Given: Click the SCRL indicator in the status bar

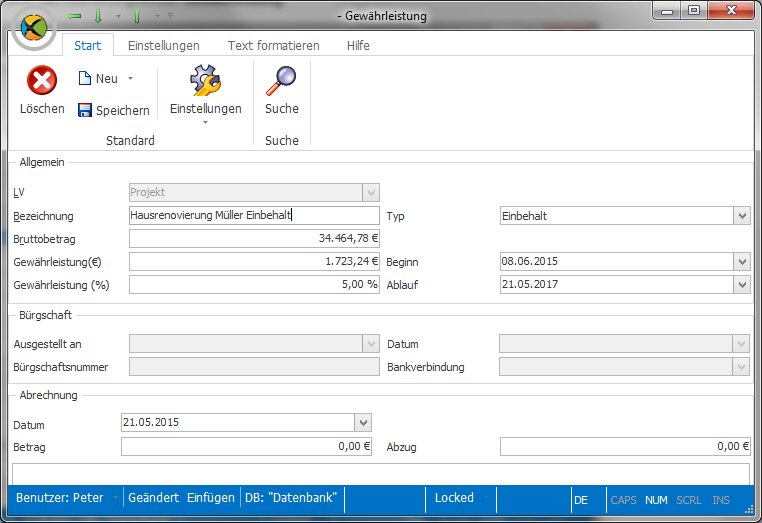Looking at the screenshot, I should pos(689,500).
